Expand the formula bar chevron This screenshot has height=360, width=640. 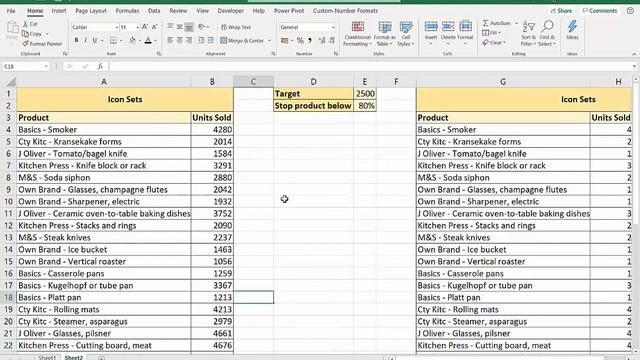click(634, 66)
